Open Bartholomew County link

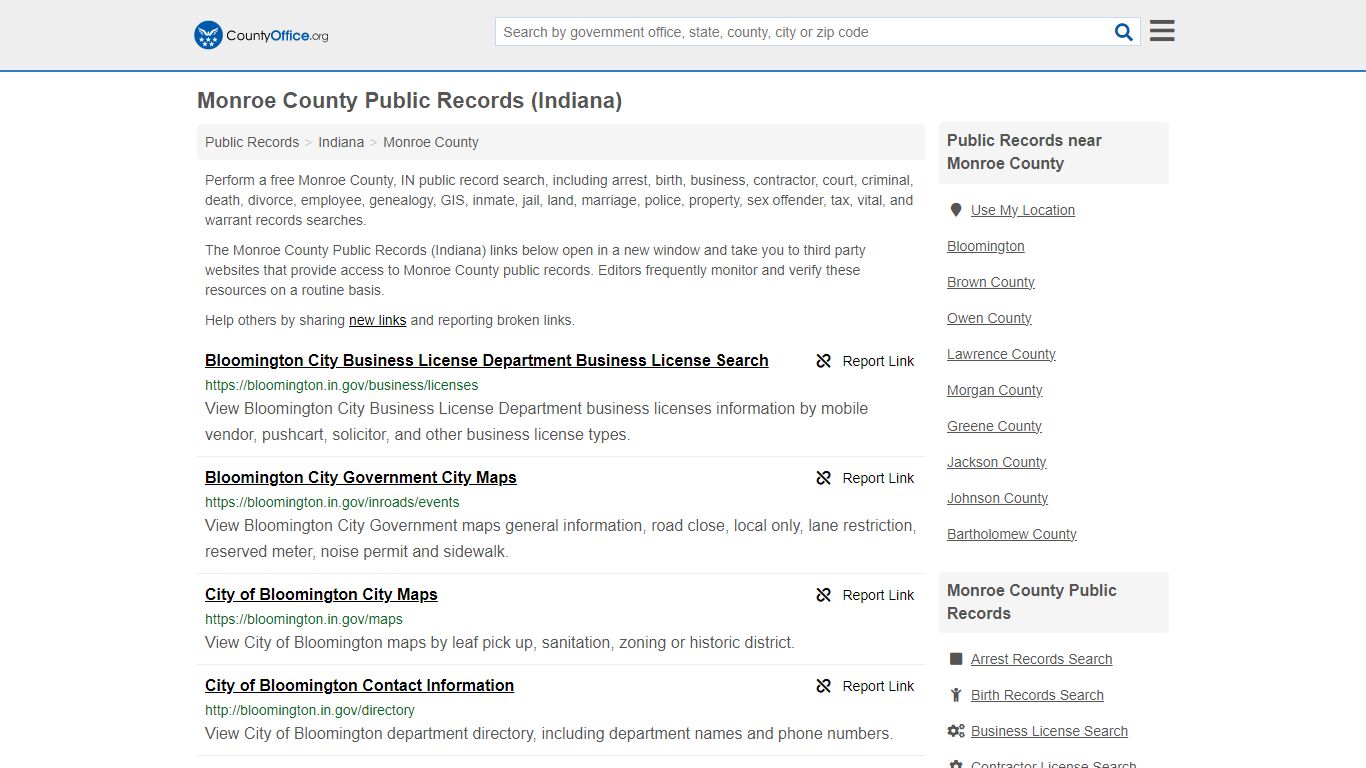1012,534
